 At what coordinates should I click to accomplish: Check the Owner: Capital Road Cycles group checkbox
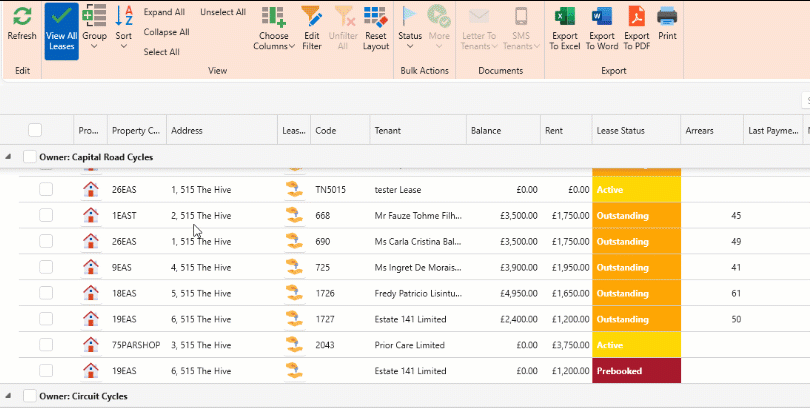29,157
